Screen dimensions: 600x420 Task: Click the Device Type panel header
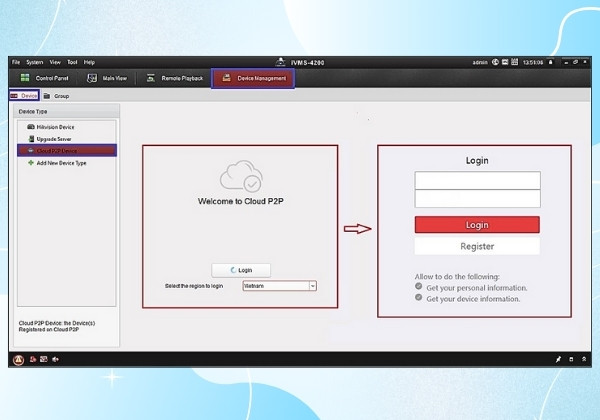tap(67, 111)
